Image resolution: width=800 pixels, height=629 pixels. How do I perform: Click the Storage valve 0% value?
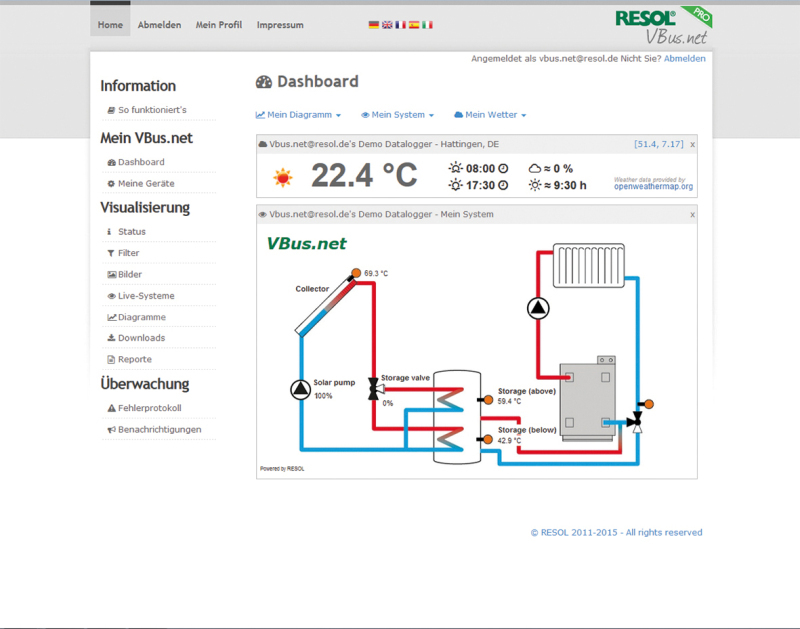[388, 403]
